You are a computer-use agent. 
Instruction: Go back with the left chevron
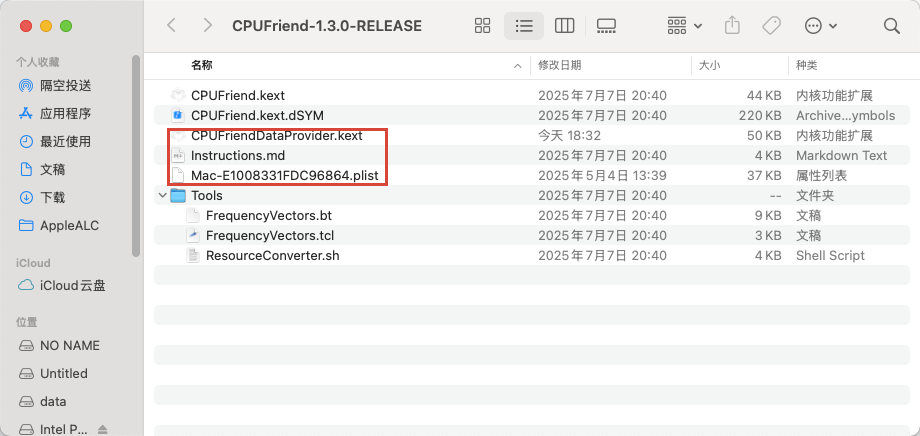tap(171, 25)
